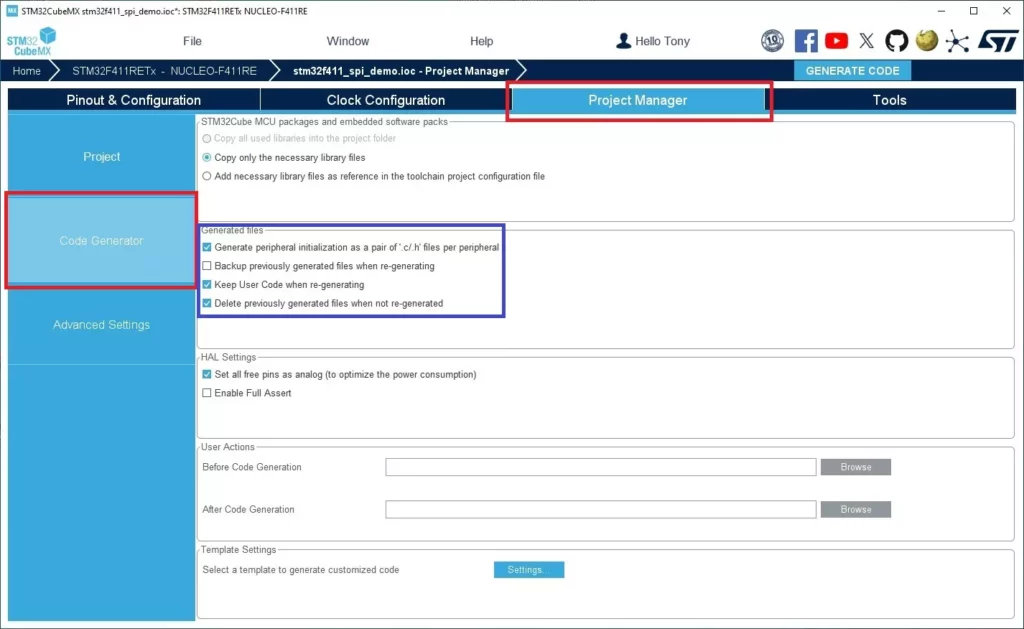Switch to Clock Configuration tab
1024x629 pixels.
385,100
